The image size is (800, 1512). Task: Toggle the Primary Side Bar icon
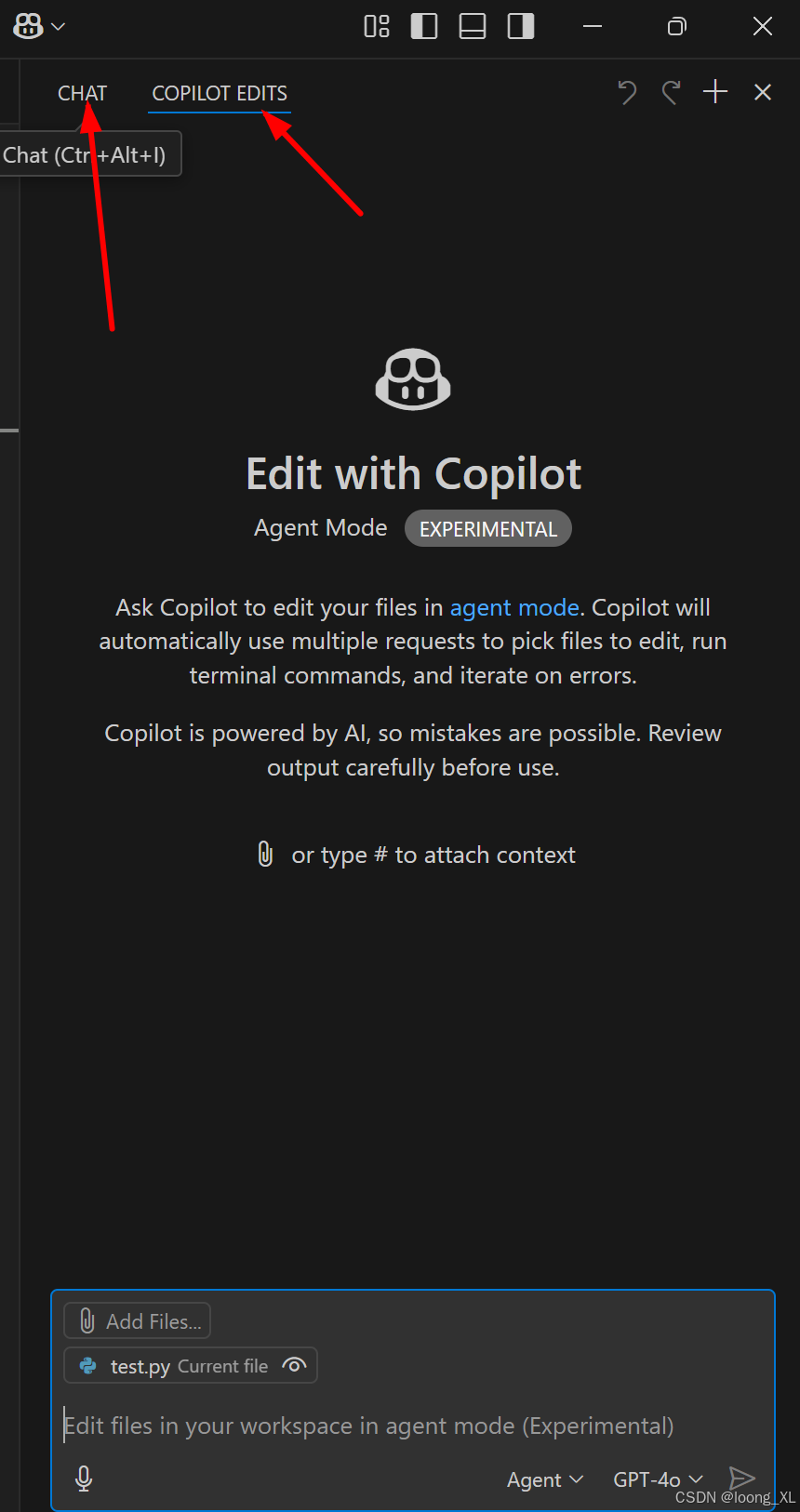click(423, 26)
